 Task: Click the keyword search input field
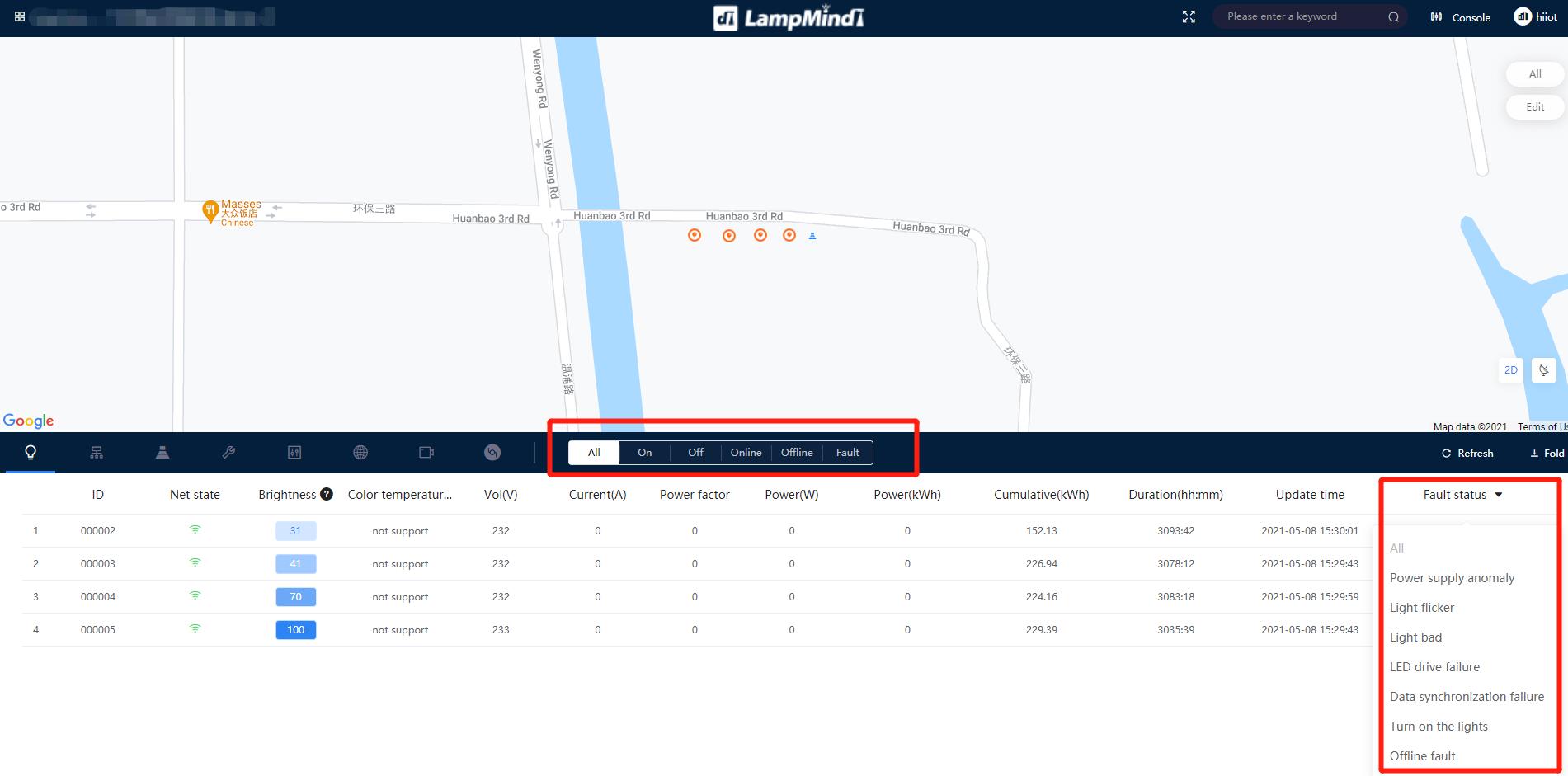(x=1301, y=16)
